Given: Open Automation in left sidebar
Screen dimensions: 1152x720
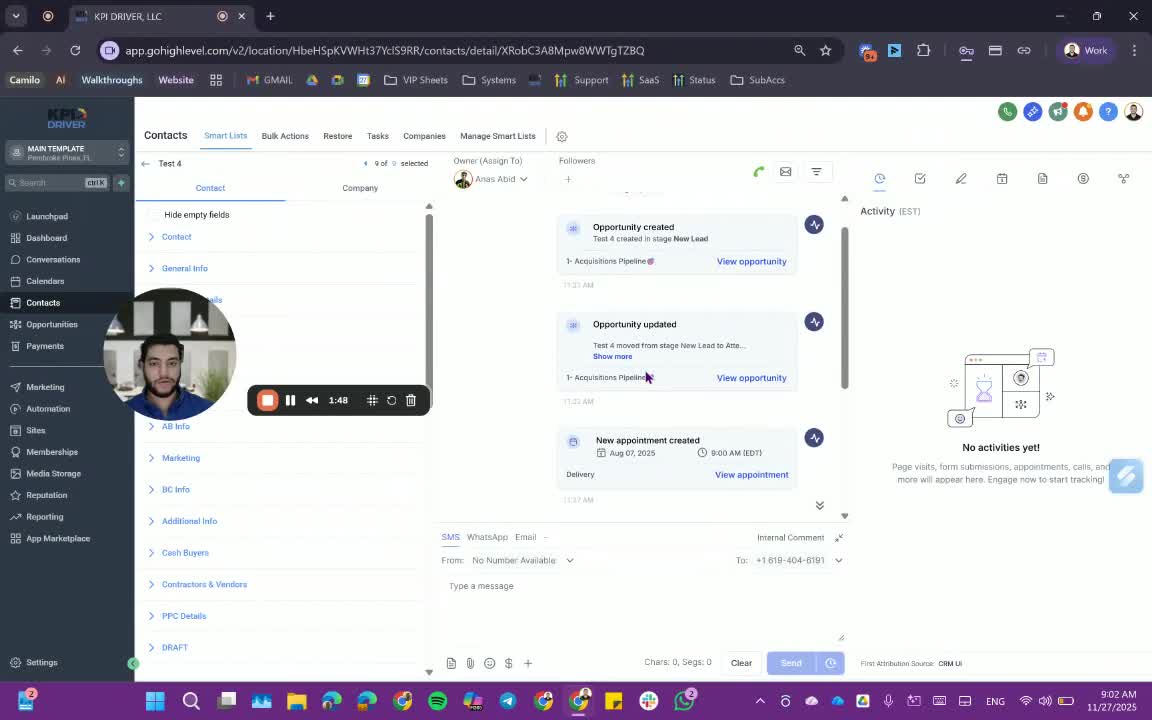Looking at the screenshot, I should pos(48,409).
